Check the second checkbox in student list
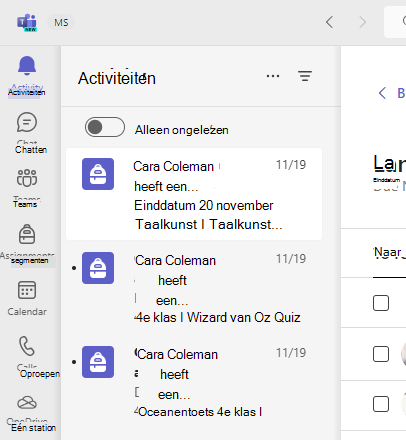The width and height of the screenshot is (406, 440). click(x=381, y=354)
